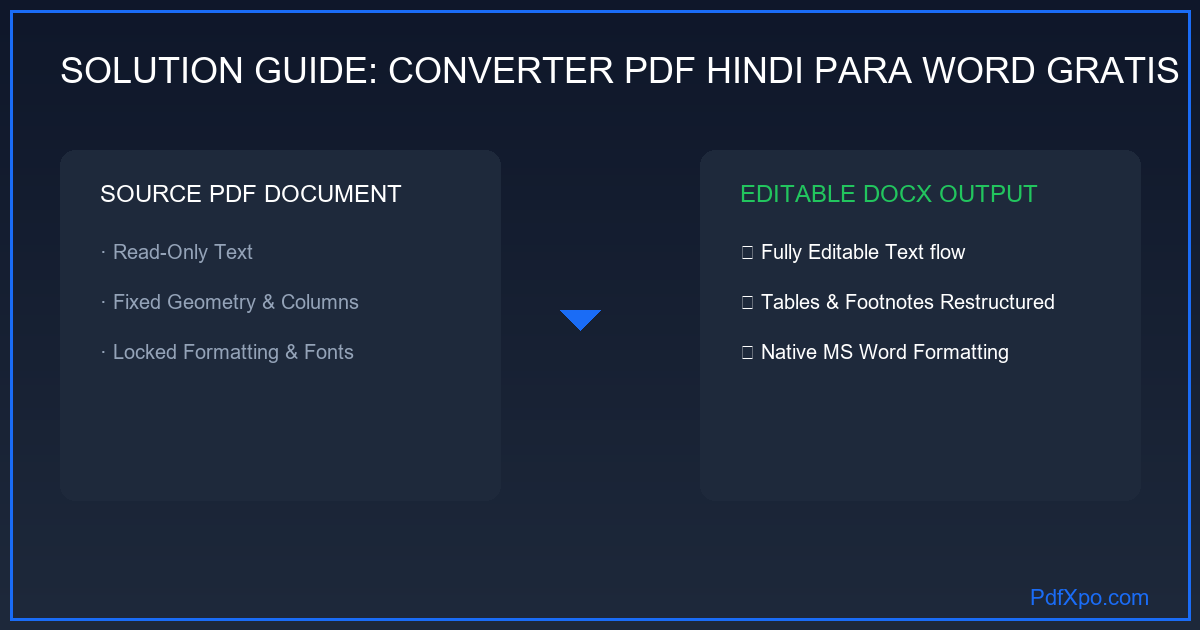Click the title 'SOLUTION GUIDE: CONVERTER PDF HINDI PARA WORD GRATIS'

619,71
